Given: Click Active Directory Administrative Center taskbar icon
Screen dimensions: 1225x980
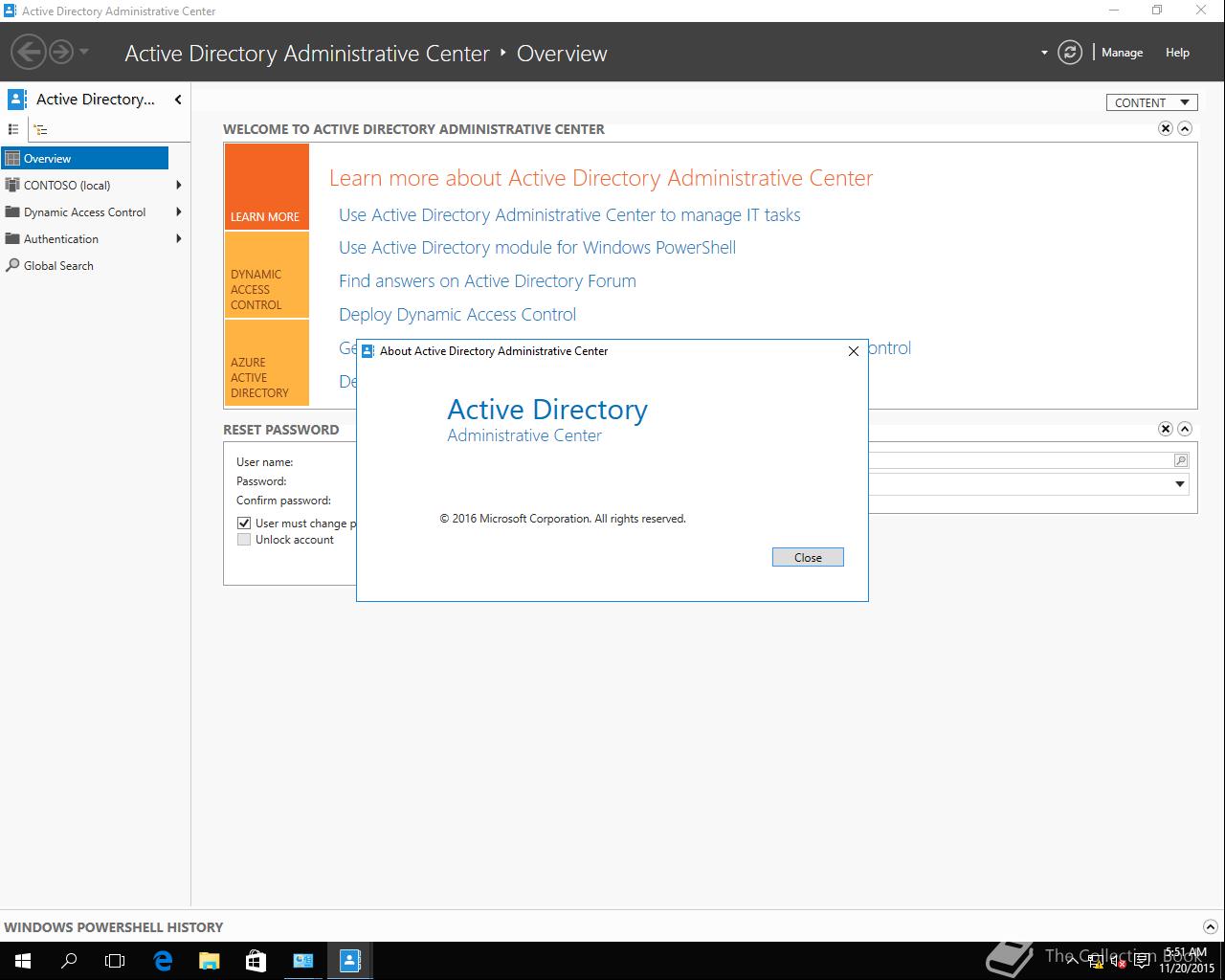Looking at the screenshot, I should tap(349, 961).
